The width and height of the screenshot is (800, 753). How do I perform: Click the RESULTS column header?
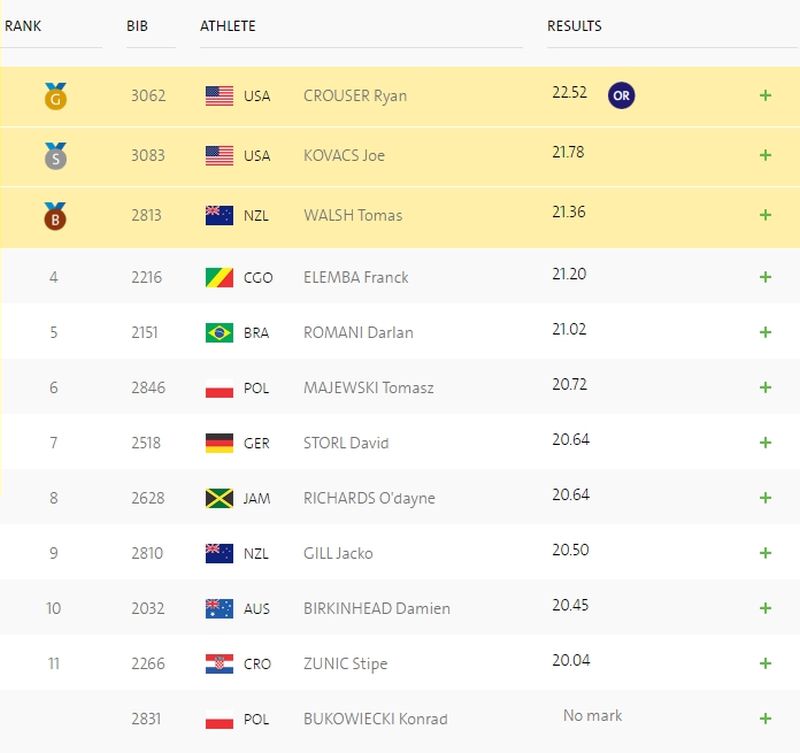pos(574,26)
